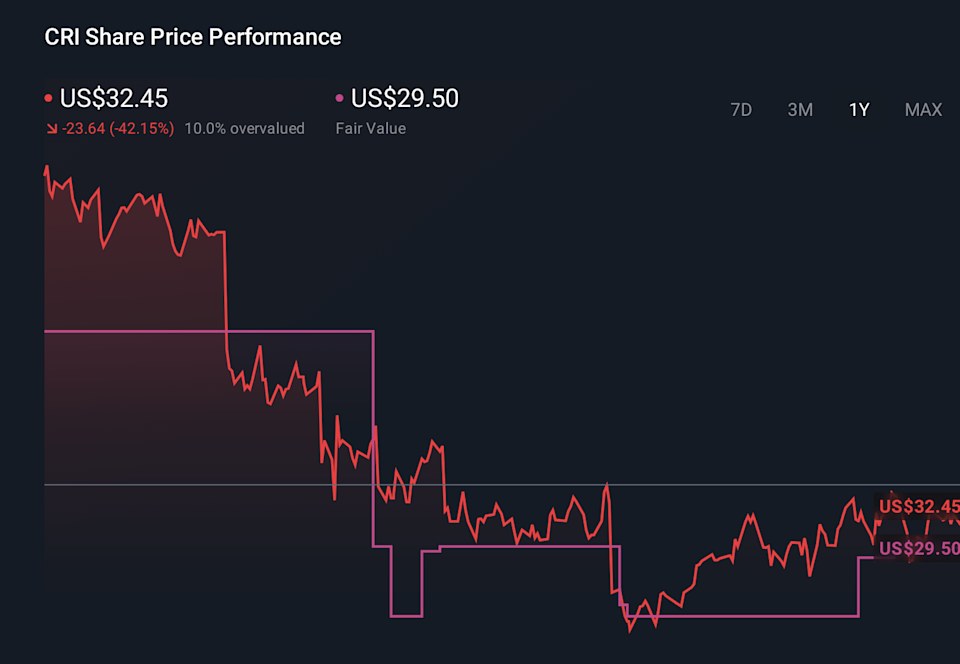Click the lowest trough of the red price line
This screenshot has height=664, width=960.
[x=630, y=631]
